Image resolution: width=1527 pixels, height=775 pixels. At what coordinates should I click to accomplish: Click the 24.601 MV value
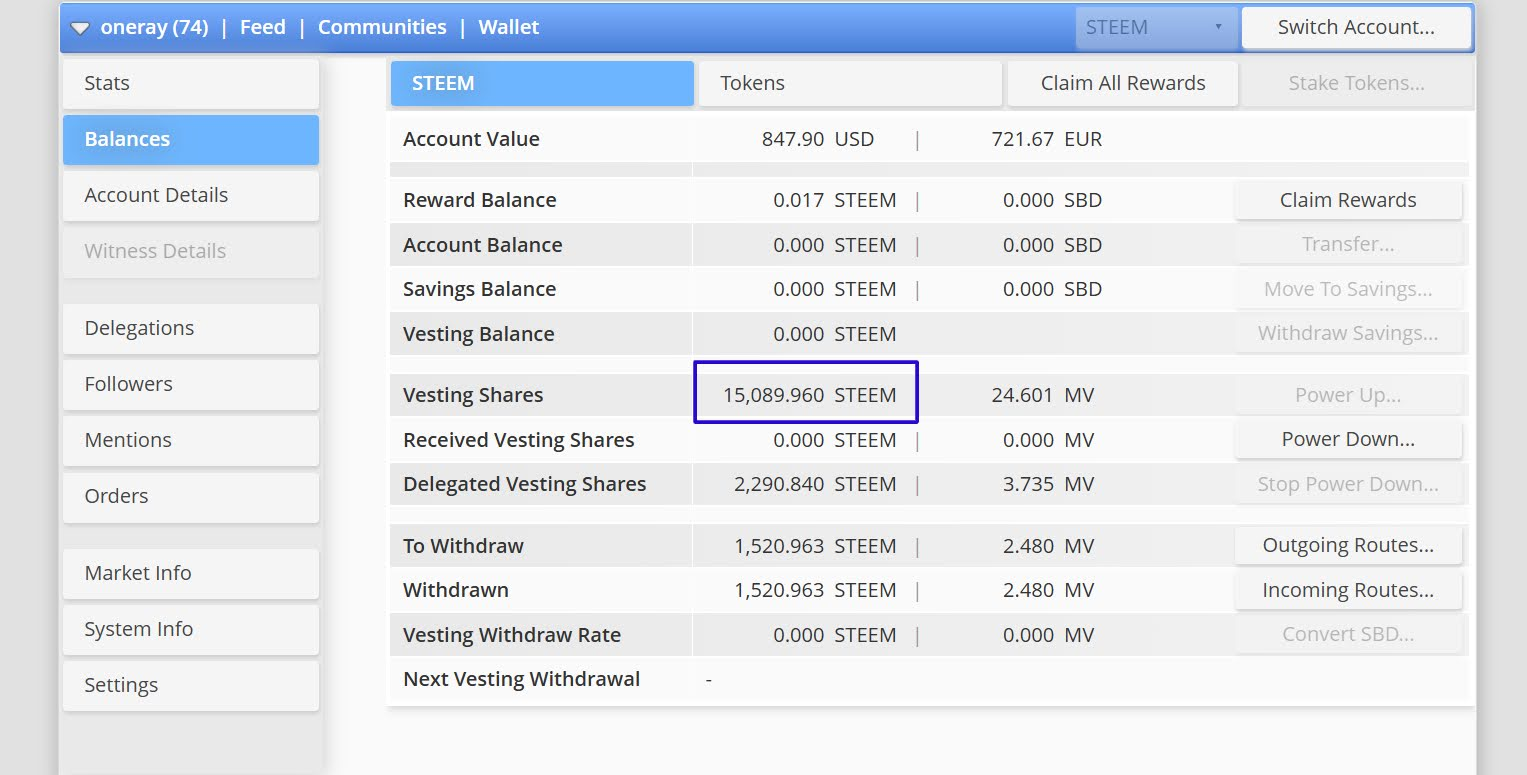coord(1043,395)
